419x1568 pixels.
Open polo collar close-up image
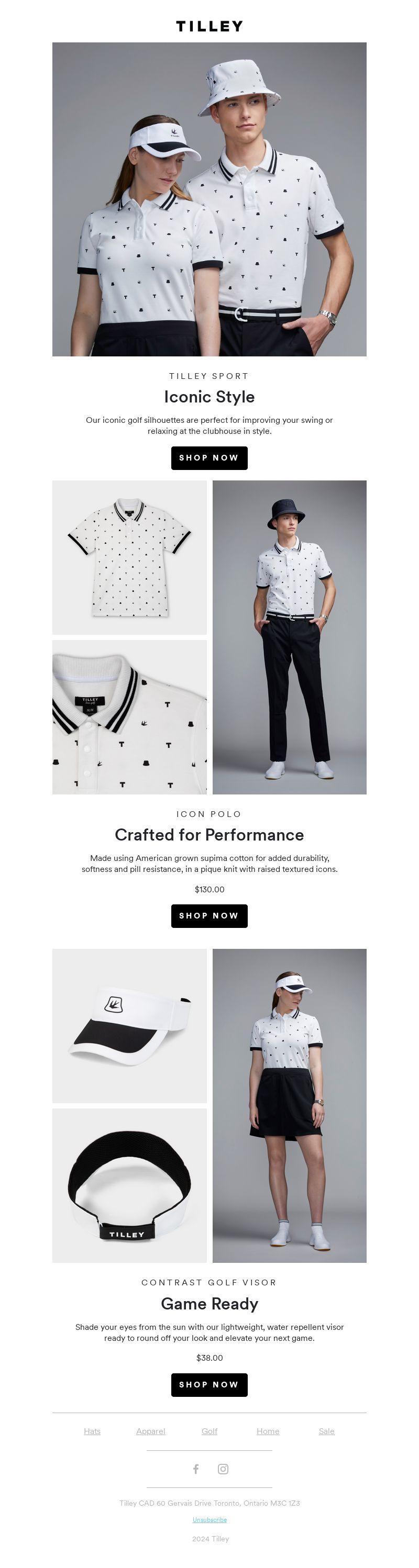click(129, 717)
